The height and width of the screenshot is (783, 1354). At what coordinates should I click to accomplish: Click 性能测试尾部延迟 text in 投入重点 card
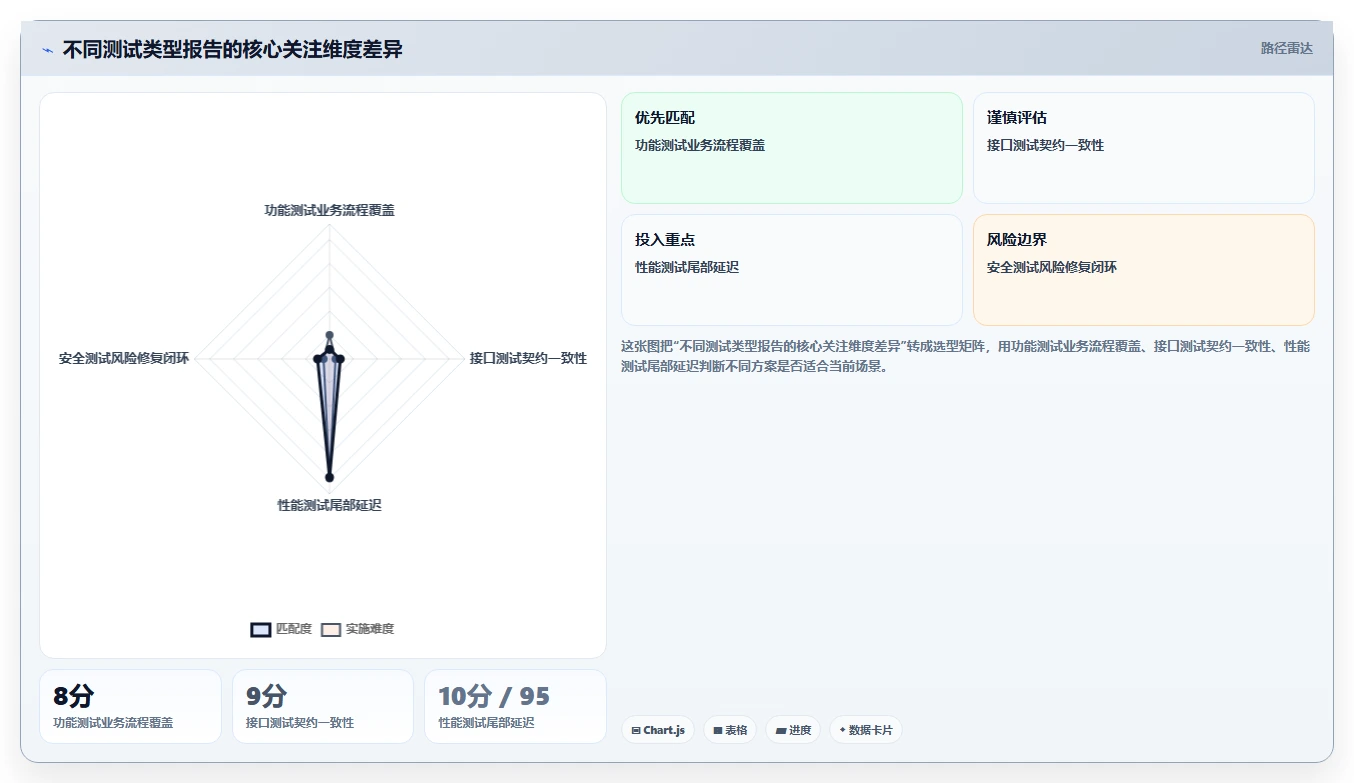687,267
